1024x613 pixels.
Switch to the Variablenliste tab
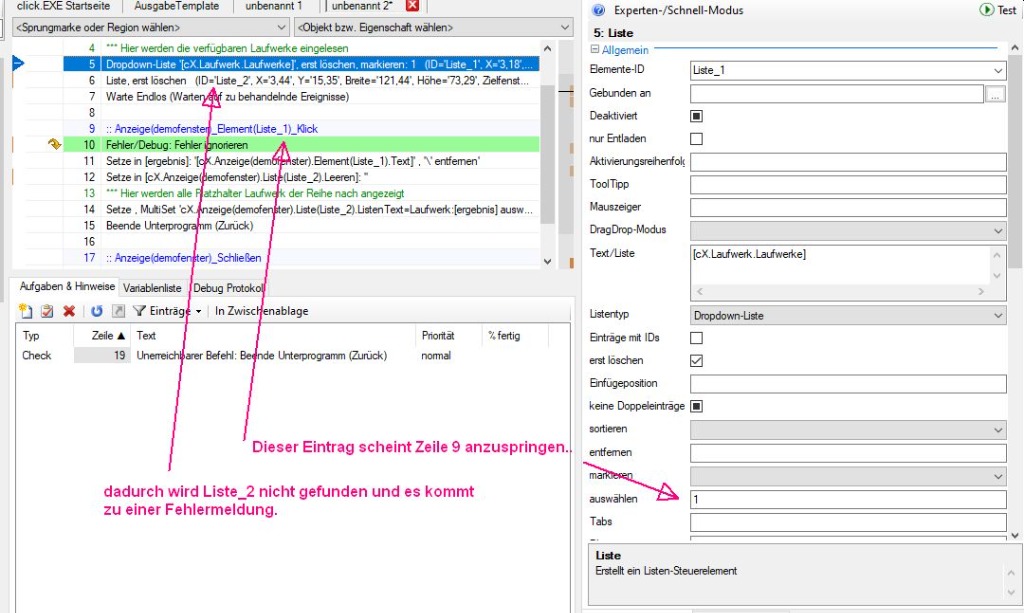point(152,288)
